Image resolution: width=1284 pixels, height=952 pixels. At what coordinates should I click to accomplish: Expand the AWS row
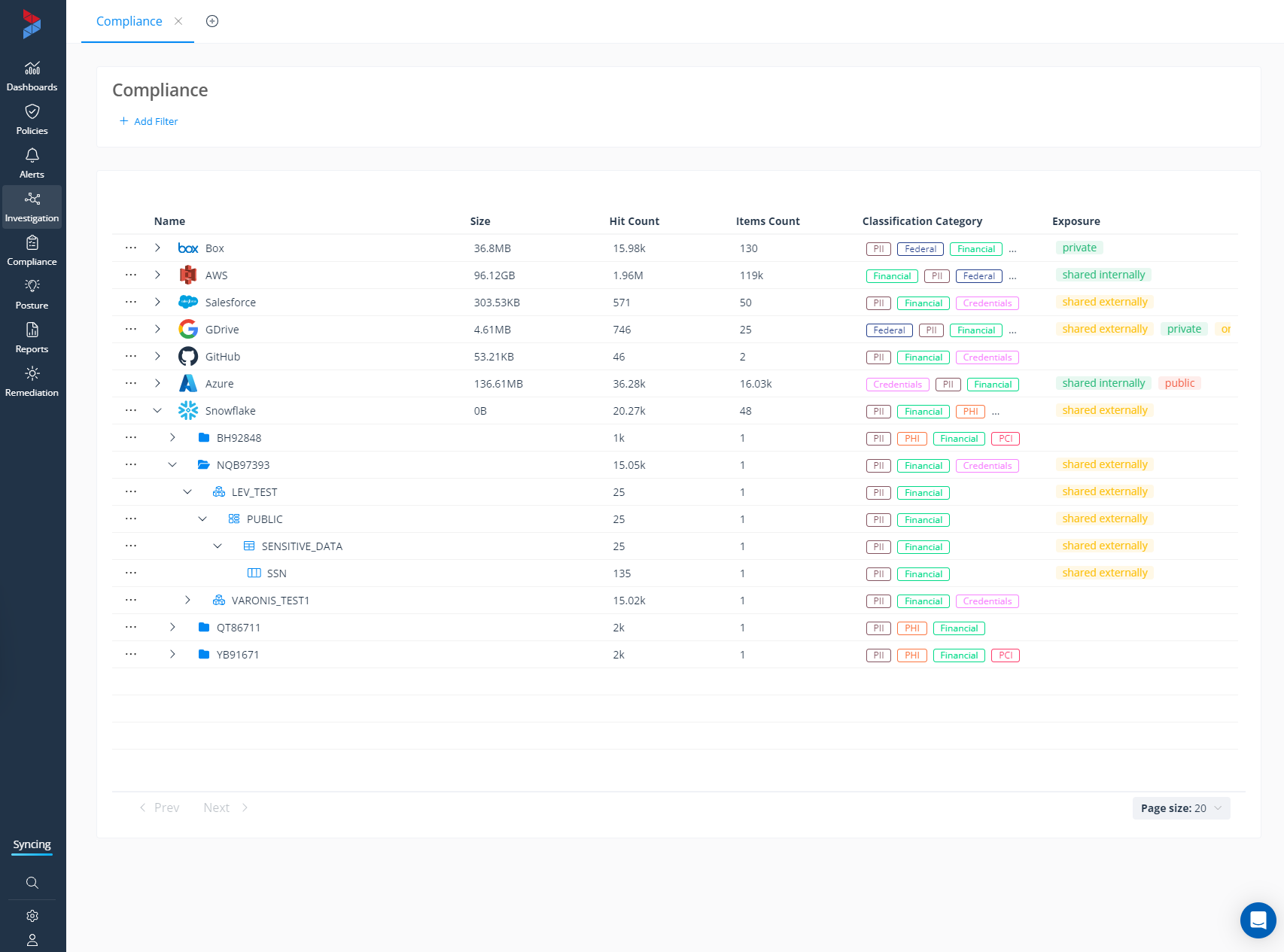(x=157, y=275)
